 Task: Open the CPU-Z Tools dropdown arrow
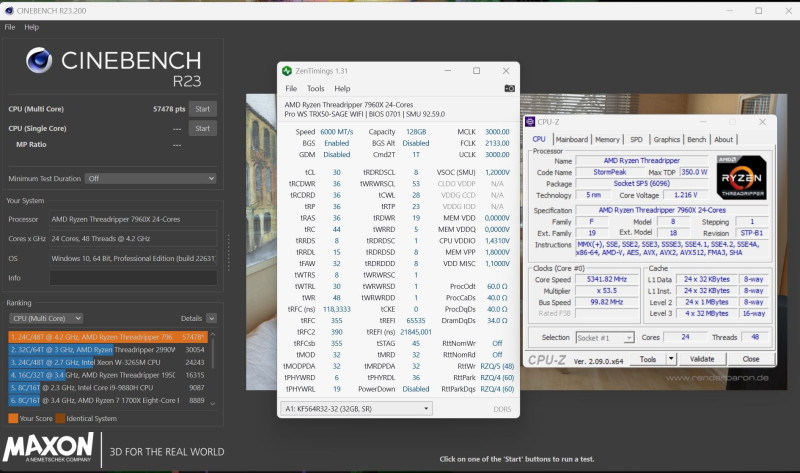[671, 359]
